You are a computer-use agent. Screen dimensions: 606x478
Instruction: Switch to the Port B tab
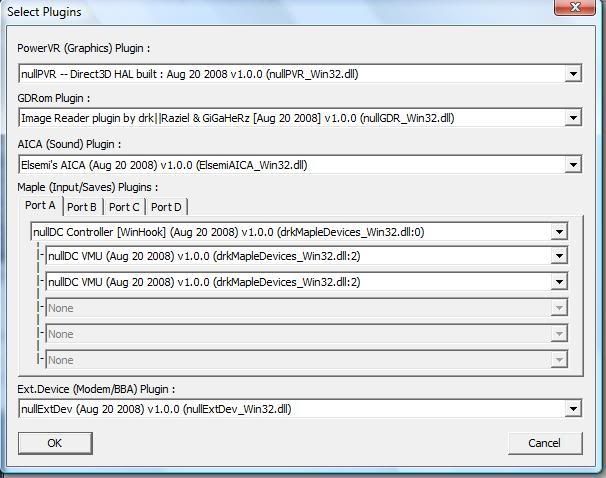pos(82,207)
